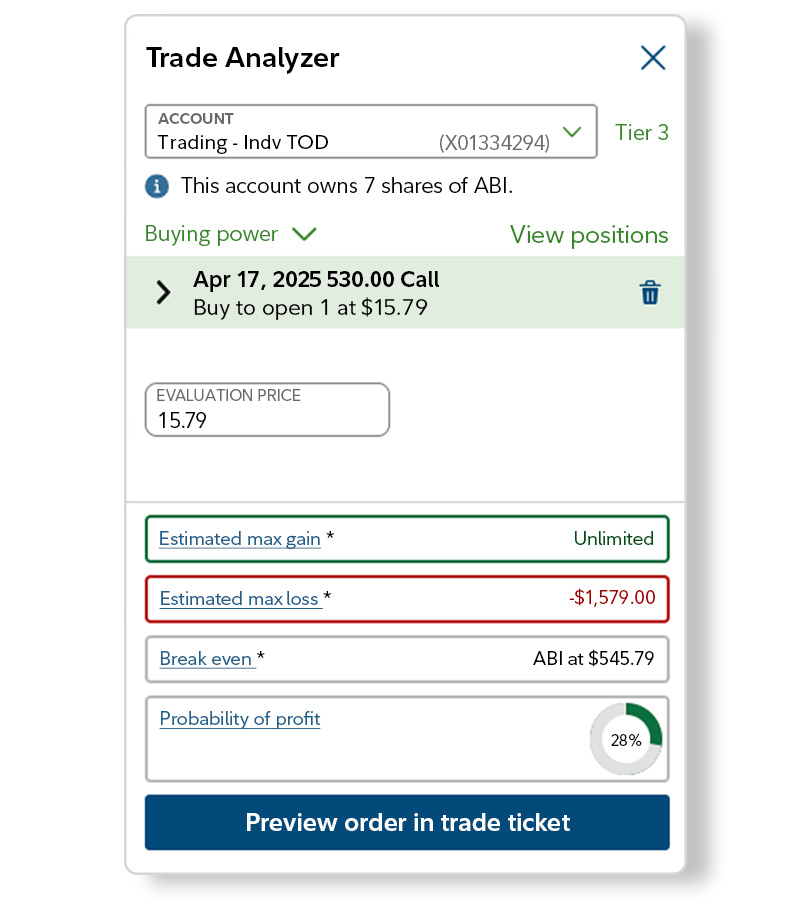
Task: Open the Estimated max gain definition
Action: click(239, 539)
